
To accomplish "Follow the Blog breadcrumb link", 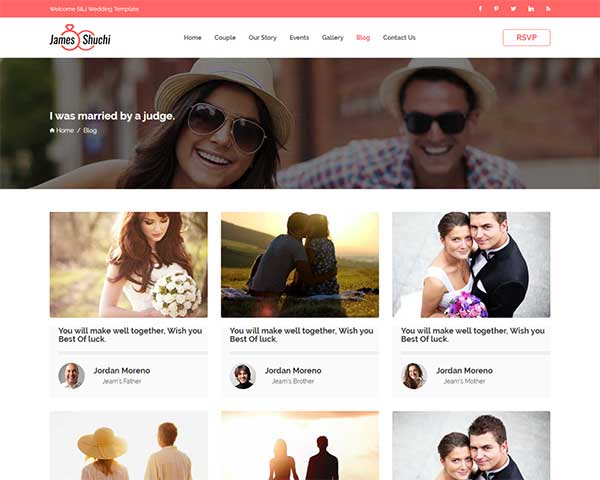I will (90, 130).
